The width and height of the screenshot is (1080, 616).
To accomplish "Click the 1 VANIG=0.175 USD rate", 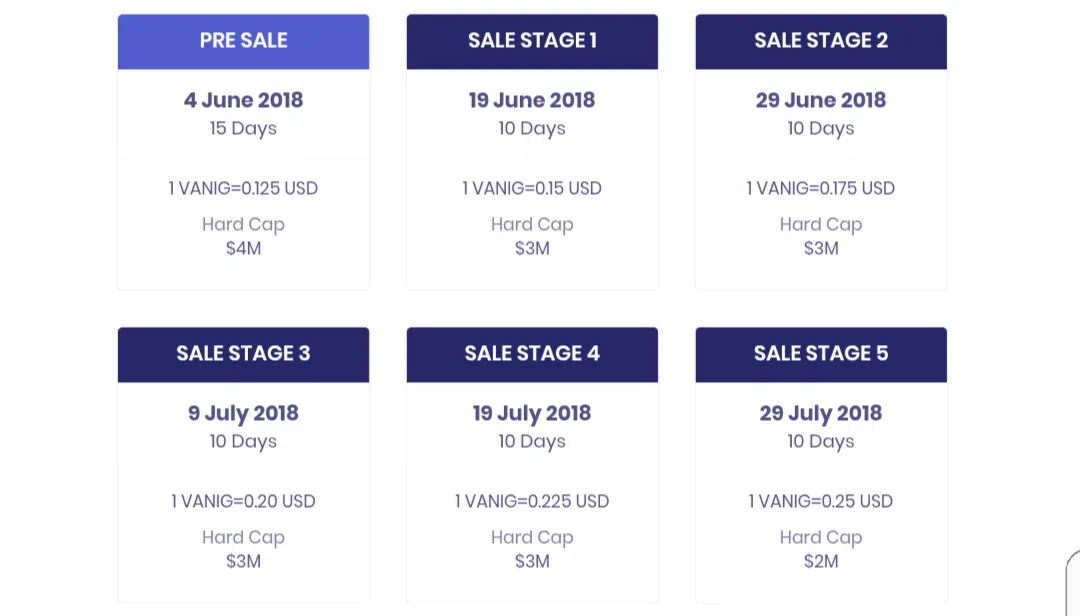I will (821, 188).
